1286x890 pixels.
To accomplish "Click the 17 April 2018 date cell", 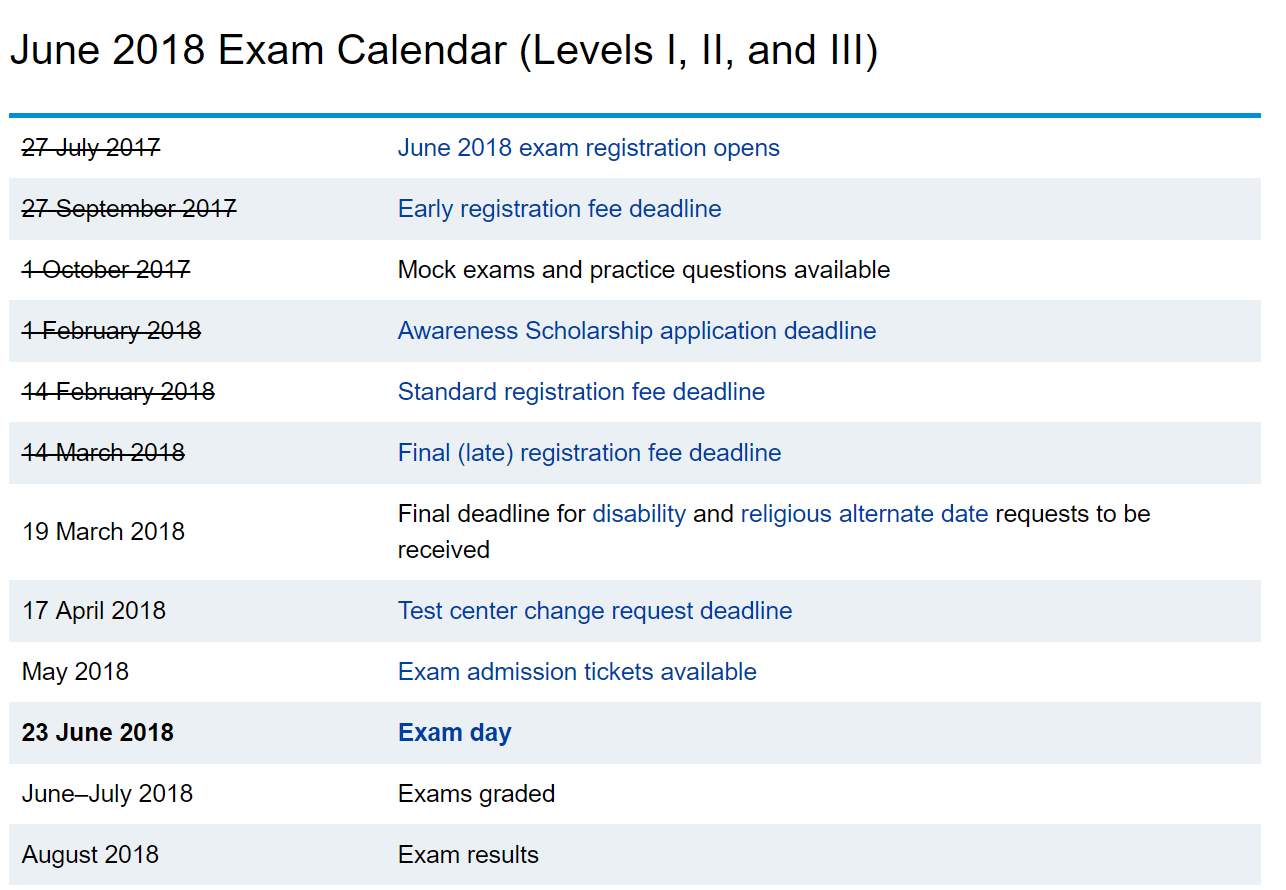I will click(x=94, y=611).
